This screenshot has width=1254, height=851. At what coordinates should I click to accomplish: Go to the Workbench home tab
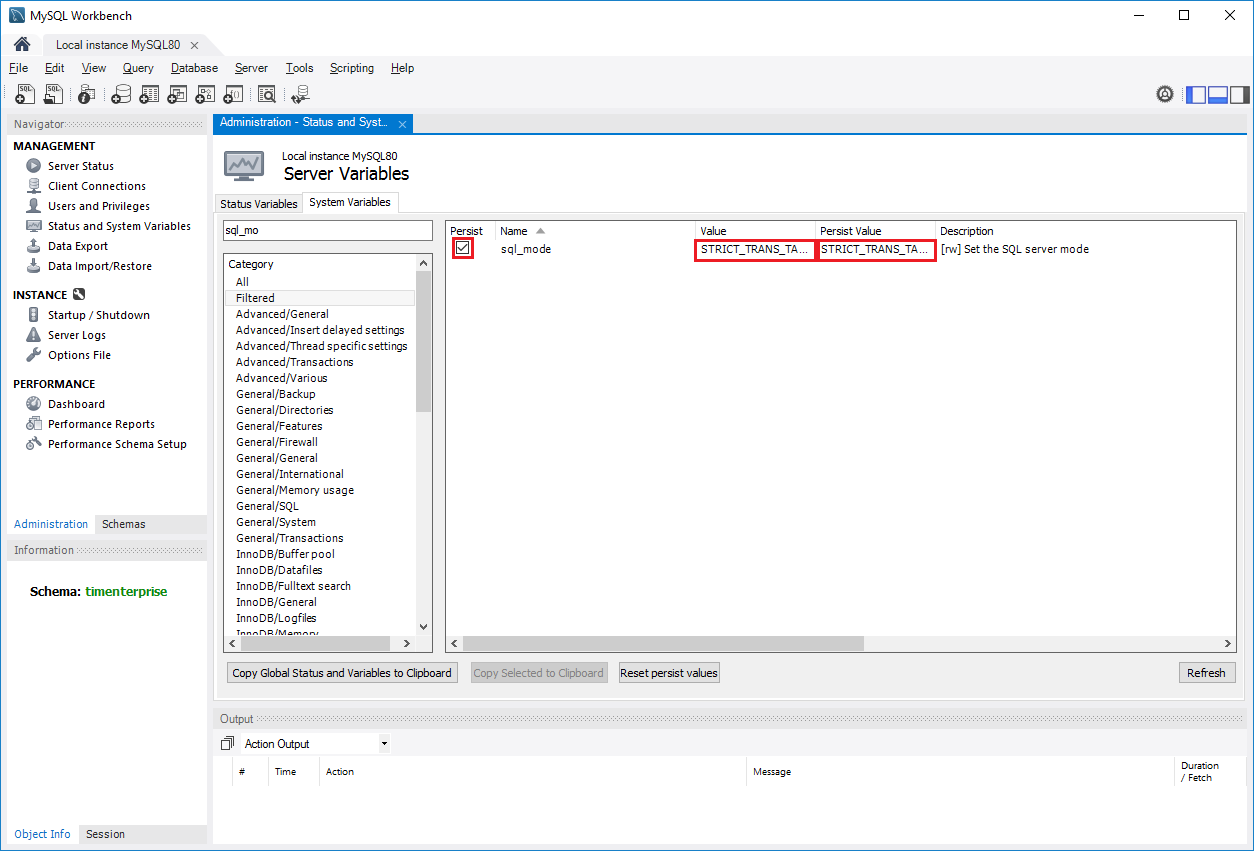point(21,44)
